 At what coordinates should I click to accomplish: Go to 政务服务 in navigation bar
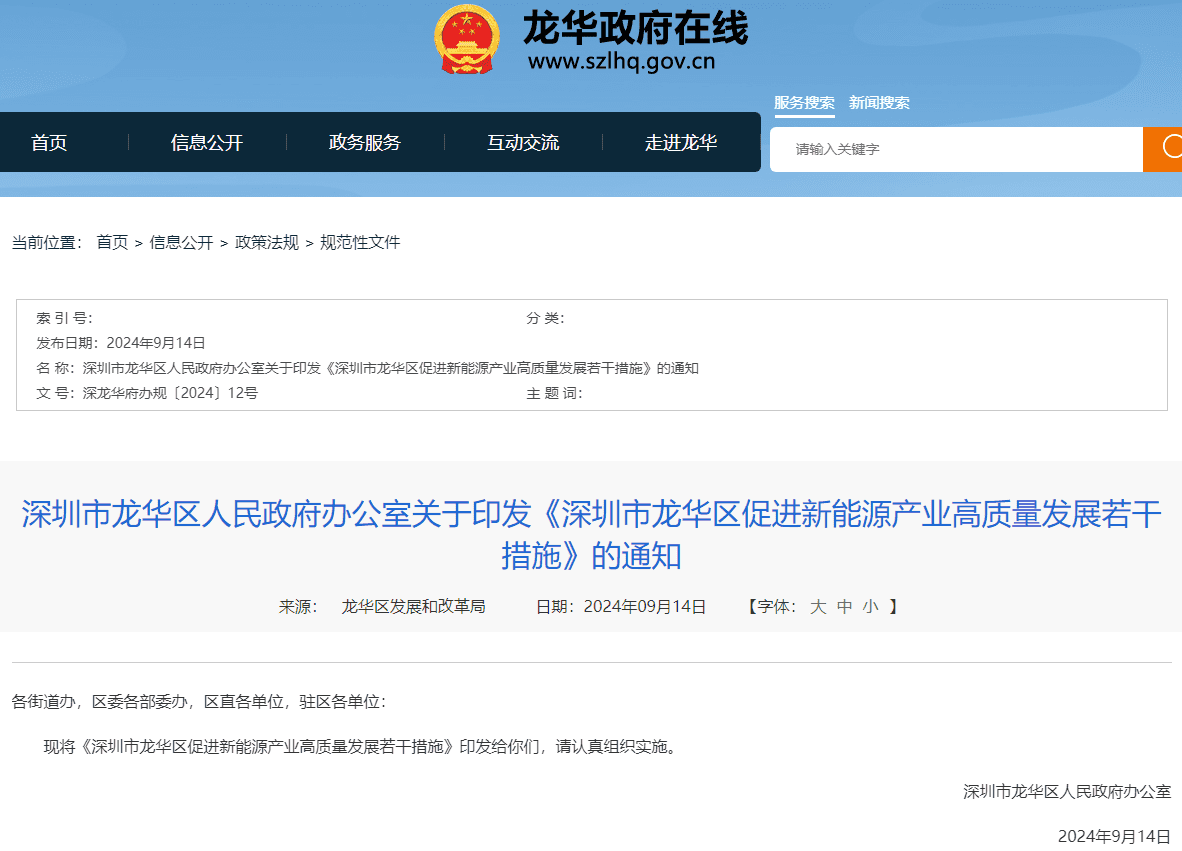(x=365, y=143)
